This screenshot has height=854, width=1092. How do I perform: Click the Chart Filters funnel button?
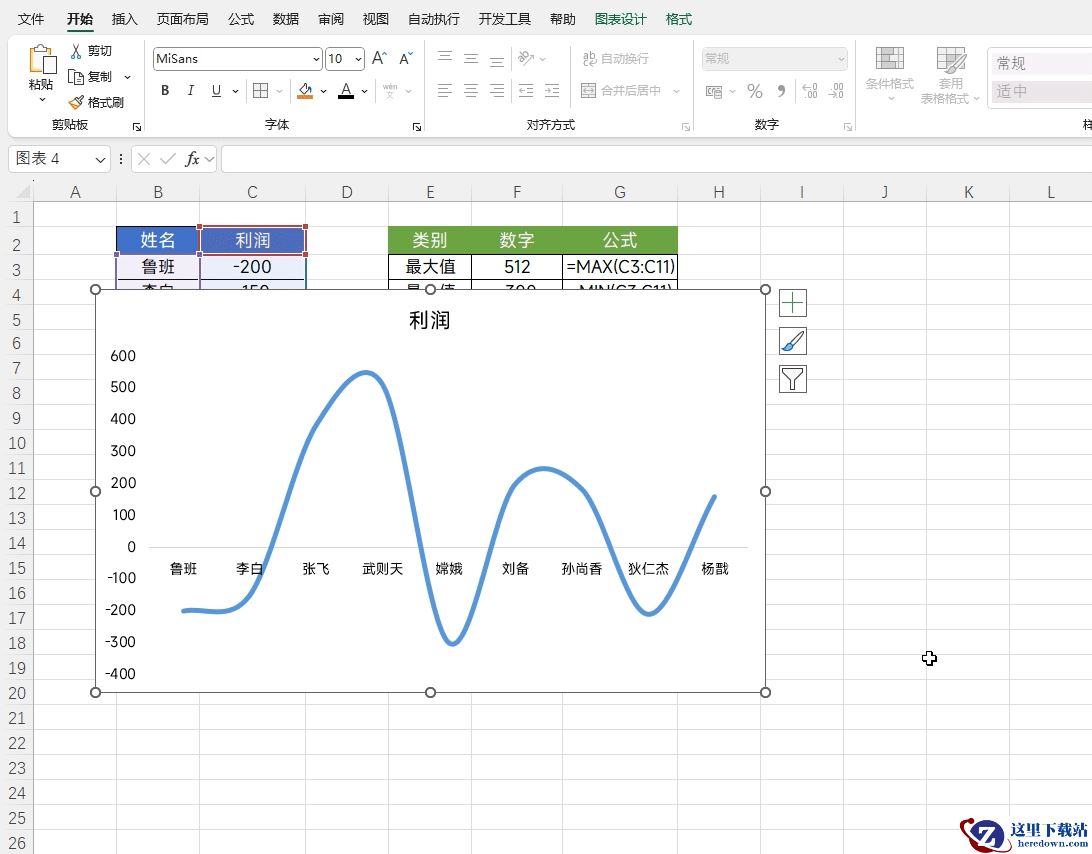(x=793, y=379)
